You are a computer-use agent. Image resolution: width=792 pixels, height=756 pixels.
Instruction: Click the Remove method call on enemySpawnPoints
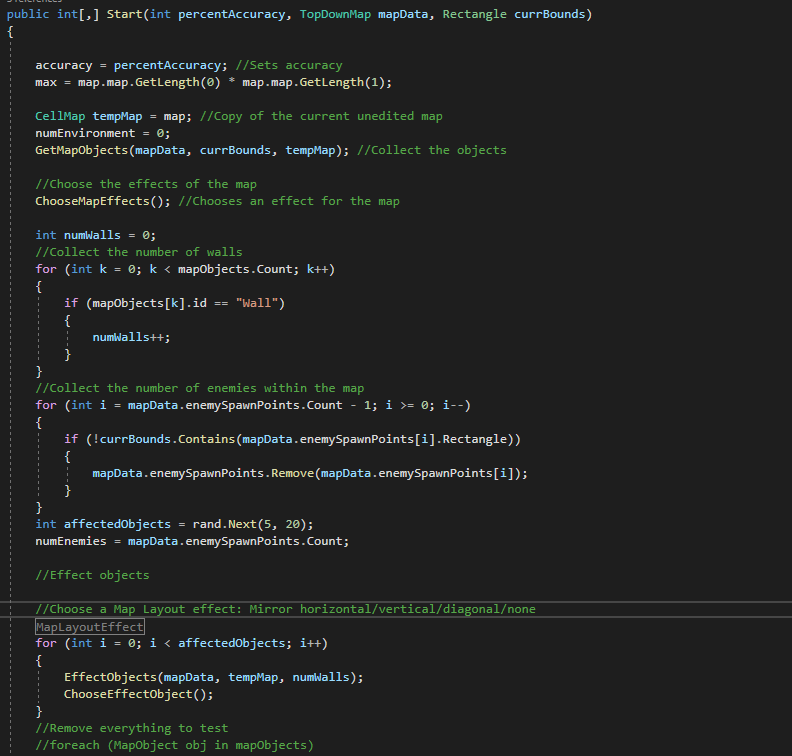coord(290,473)
